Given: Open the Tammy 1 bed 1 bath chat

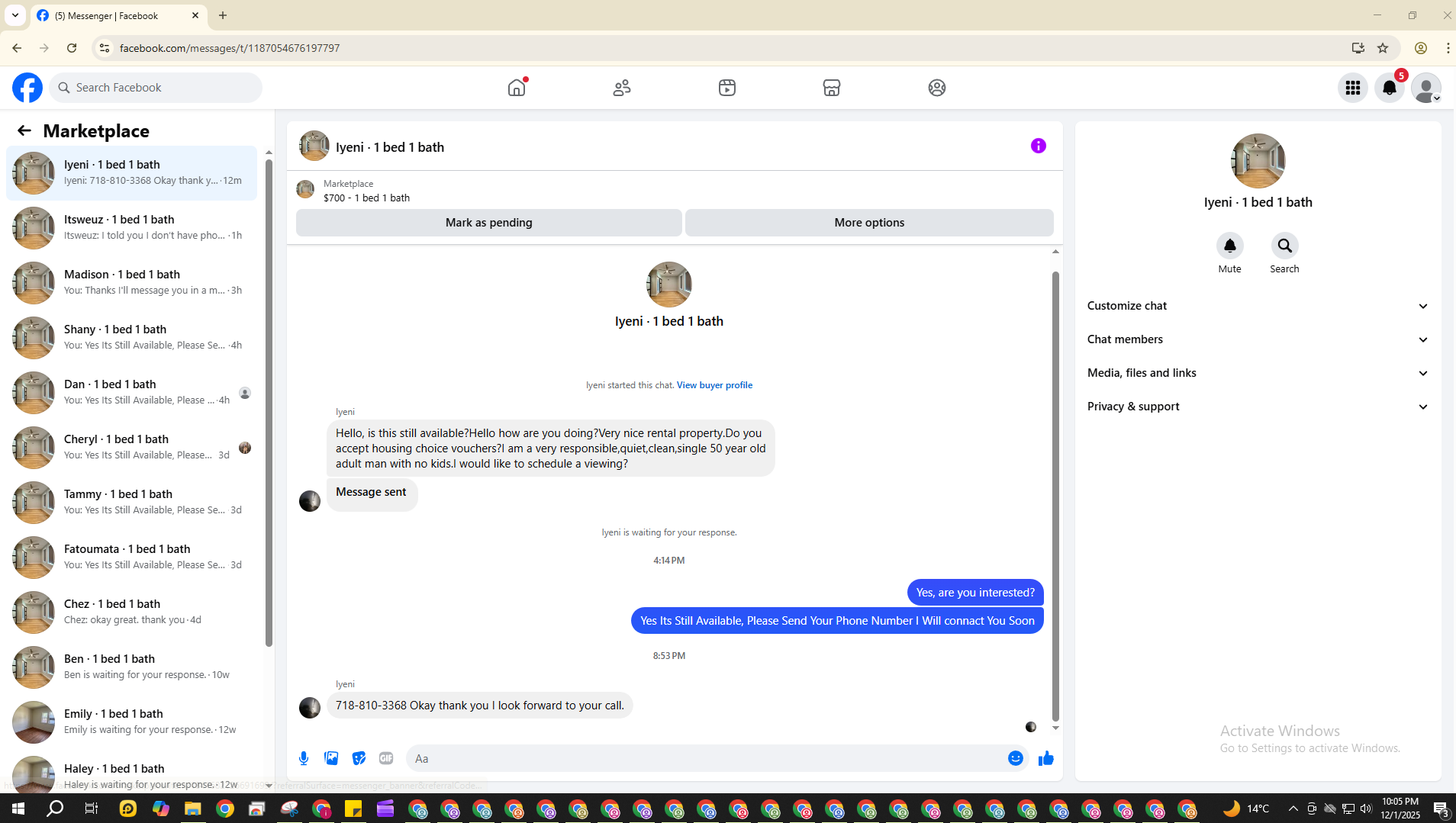Looking at the screenshot, I should (131, 503).
